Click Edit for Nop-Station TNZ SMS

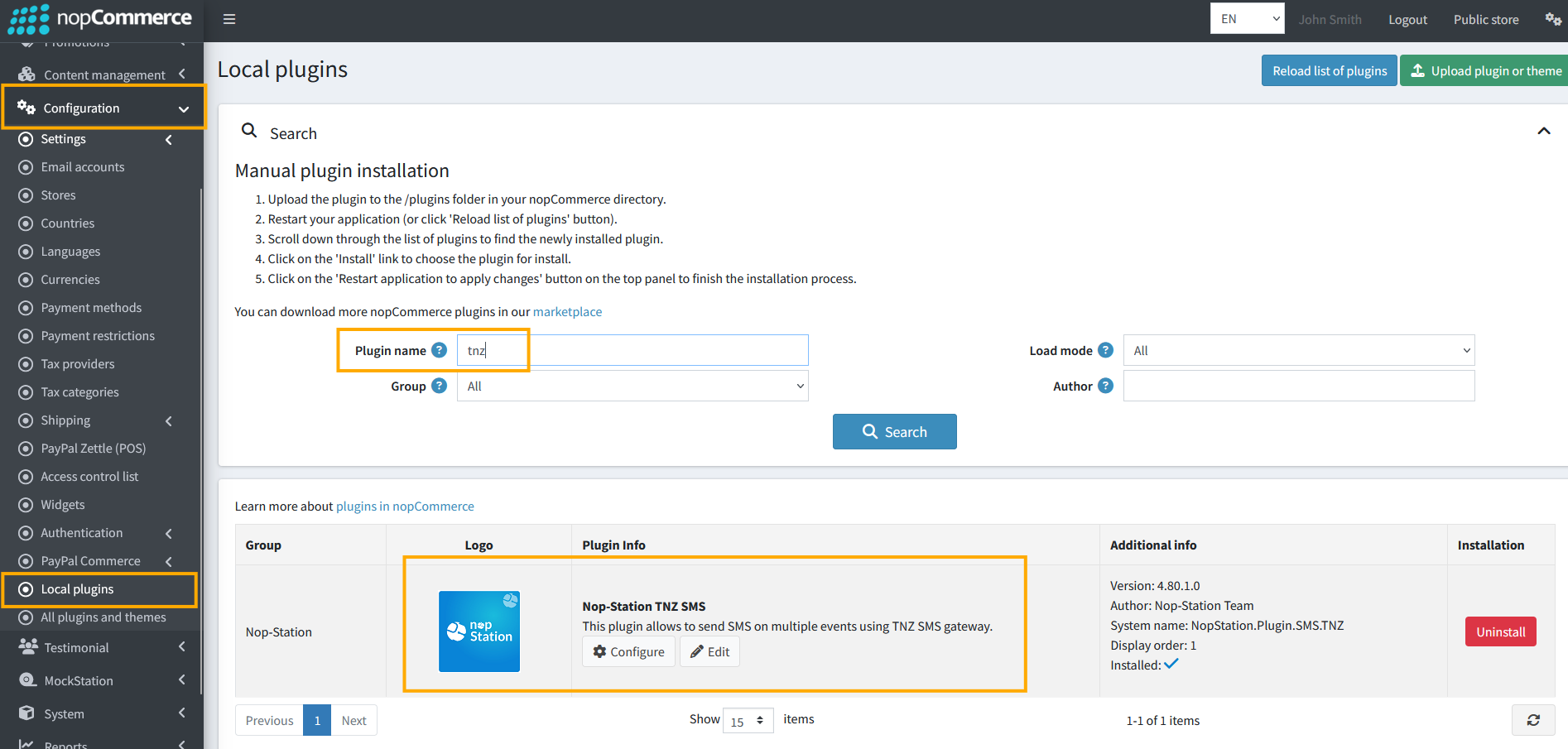click(x=709, y=651)
